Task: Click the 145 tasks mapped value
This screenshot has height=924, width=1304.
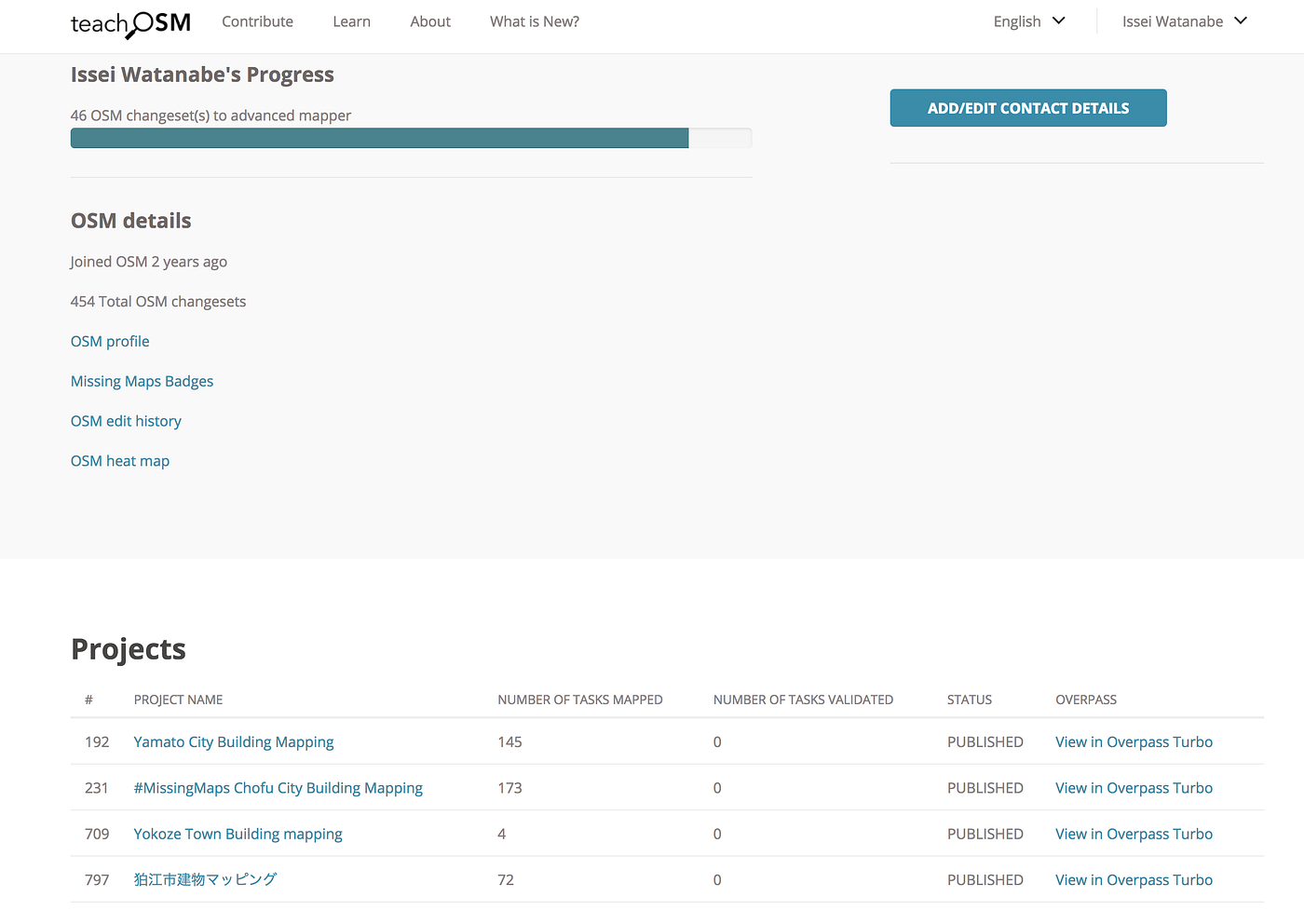Action: pyautogui.click(x=509, y=741)
